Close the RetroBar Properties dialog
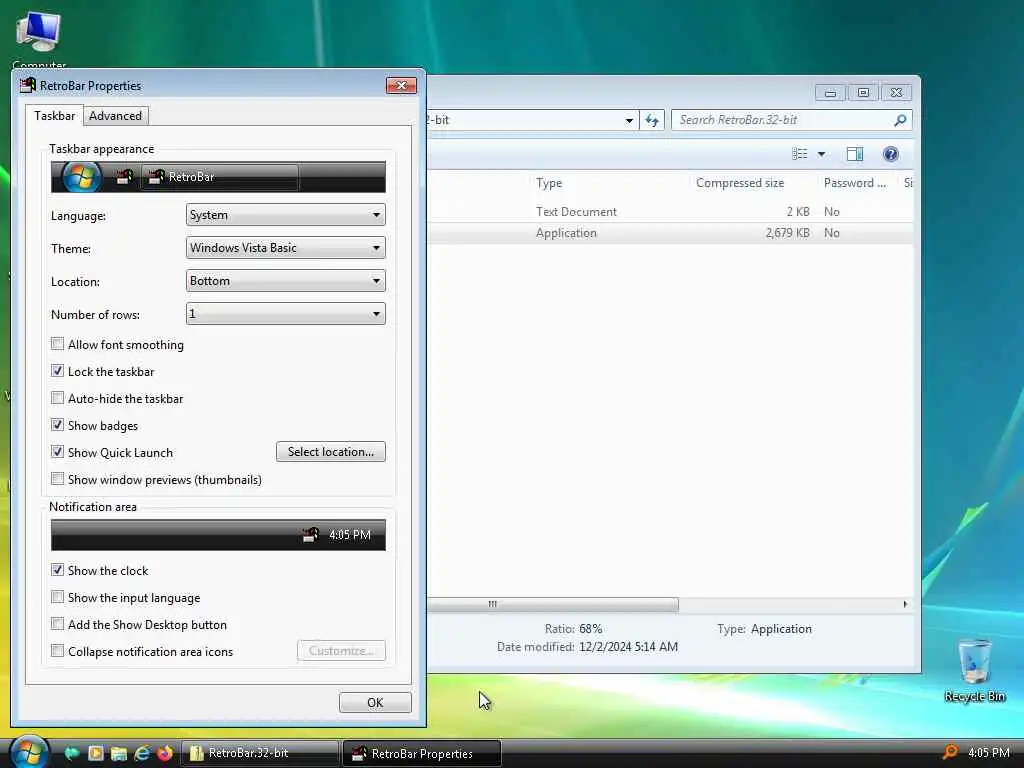Screen dimensions: 1024x768 click(x=401, y=86)
